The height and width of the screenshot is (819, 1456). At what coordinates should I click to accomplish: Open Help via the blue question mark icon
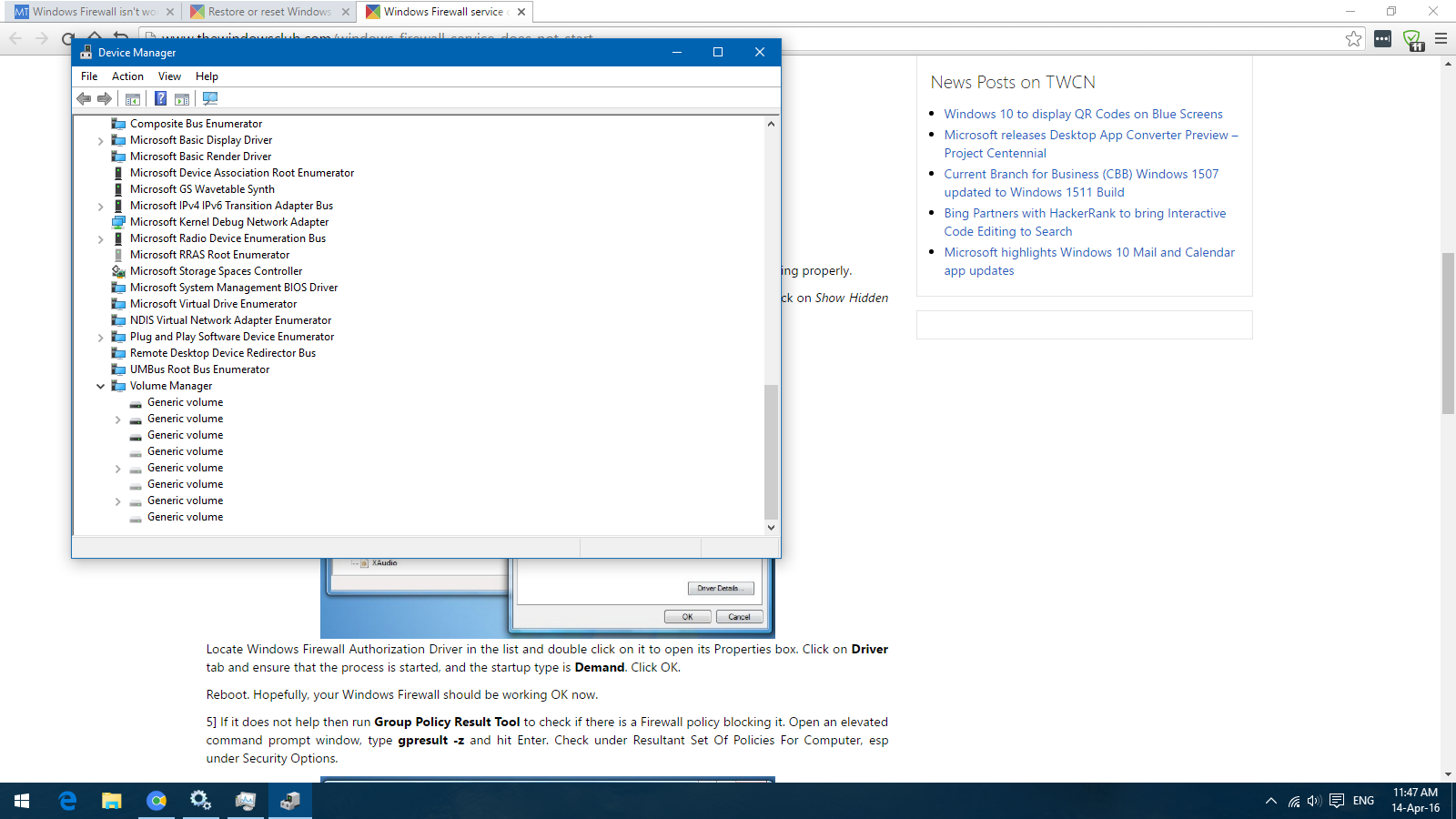pyautogui.click(x=160, y=98)
